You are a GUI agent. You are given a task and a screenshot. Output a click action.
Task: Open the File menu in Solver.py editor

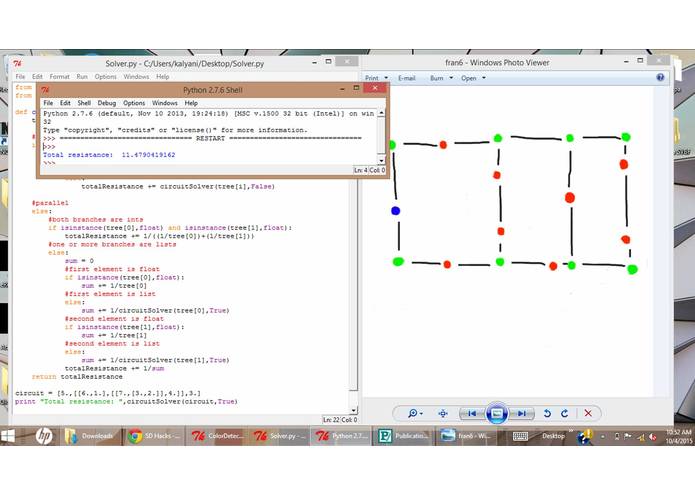click(20, 77)
